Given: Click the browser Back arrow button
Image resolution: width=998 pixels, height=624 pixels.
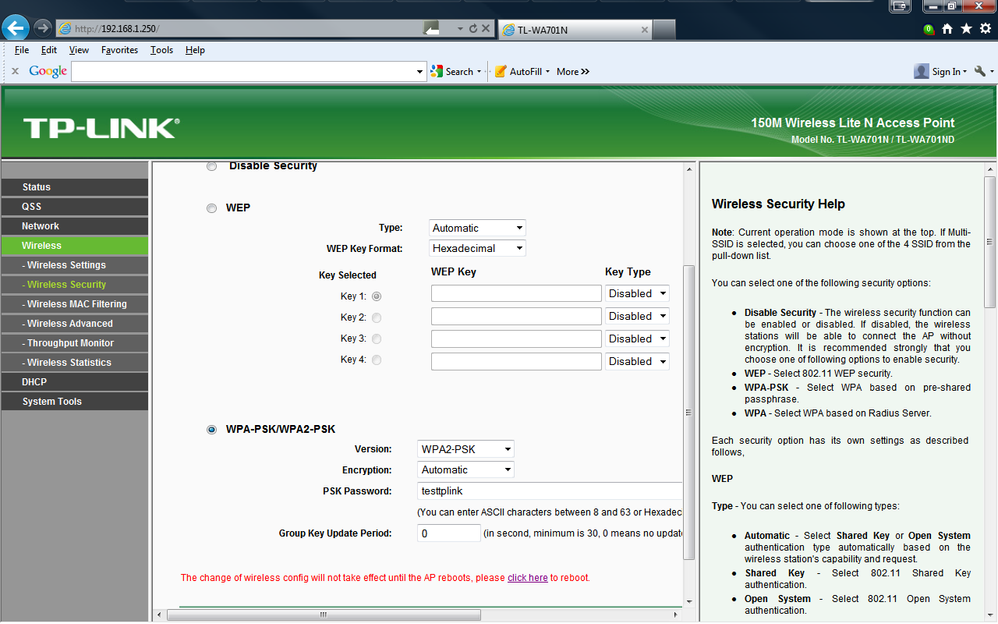Looking at the screenshot, I should [15, 28].
